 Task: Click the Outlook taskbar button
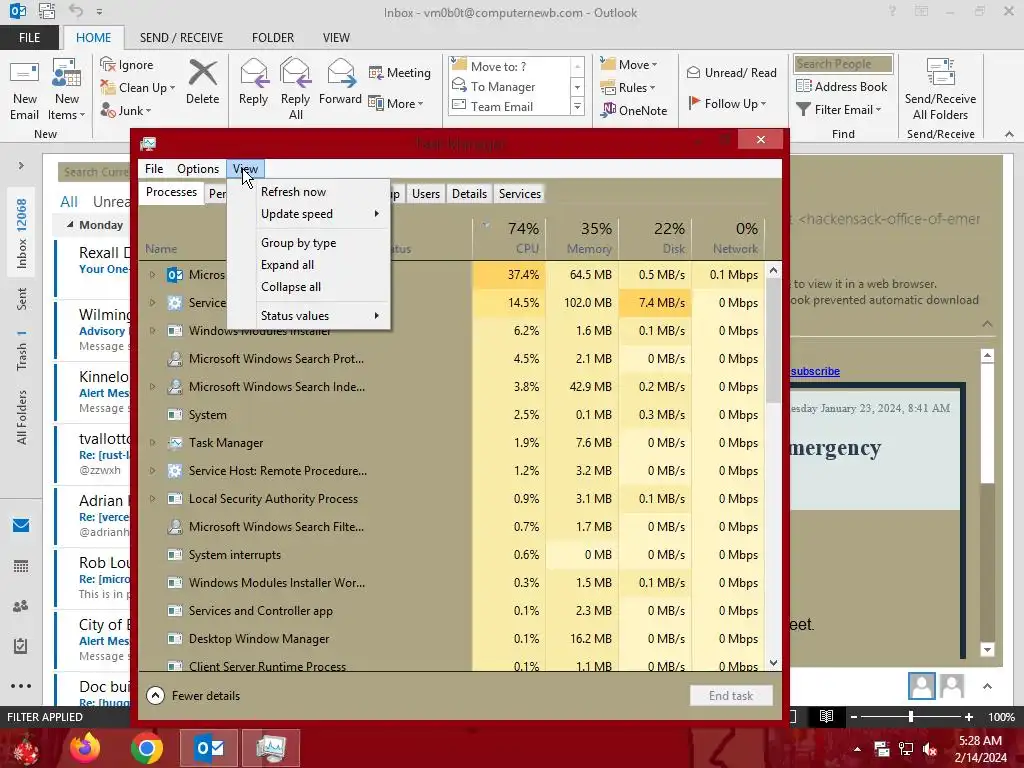pyautogui.click(x=209, y=748)
